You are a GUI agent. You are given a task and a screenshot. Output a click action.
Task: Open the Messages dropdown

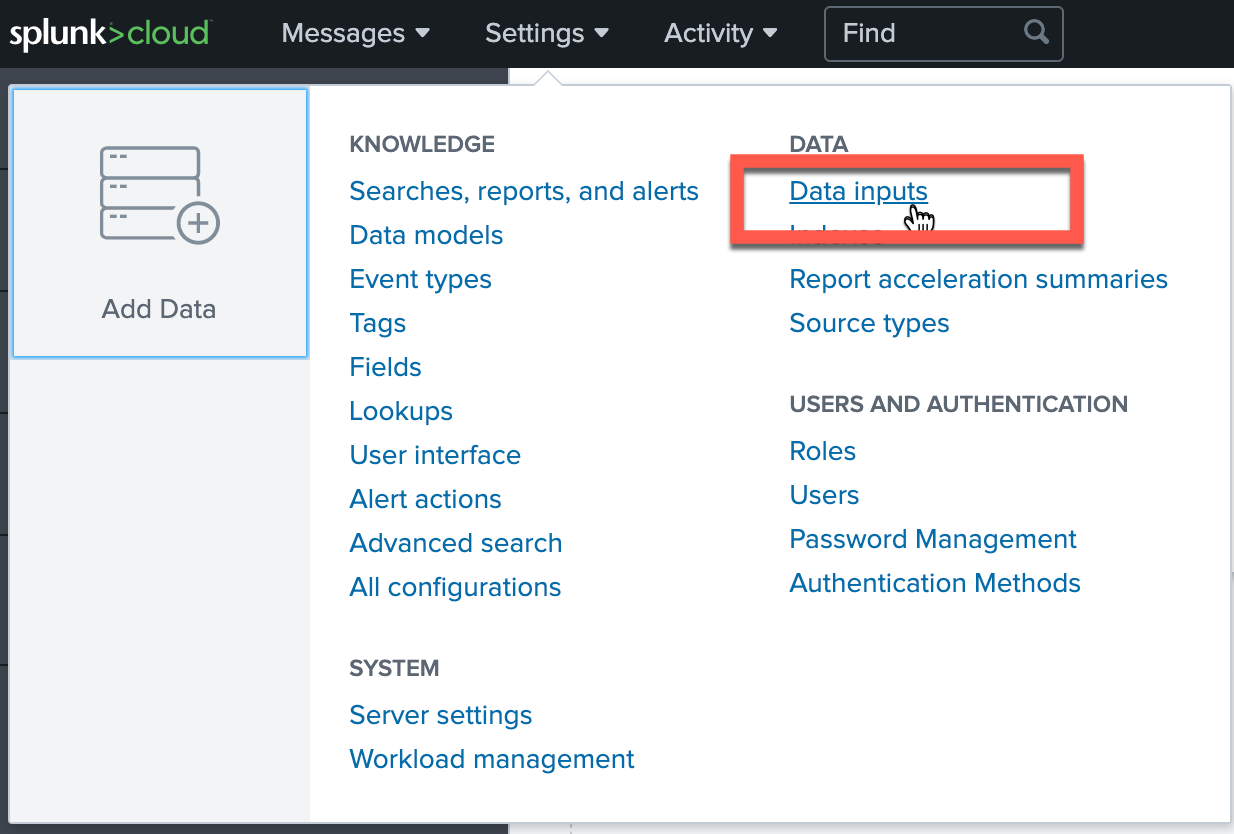[355, 33]
